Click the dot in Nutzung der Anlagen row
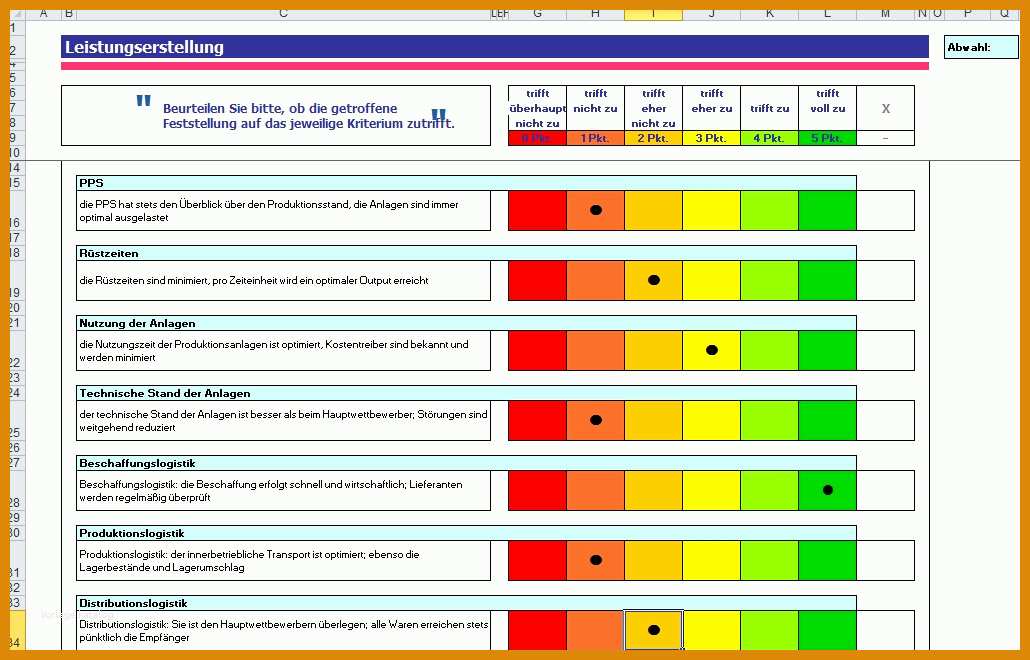Image resolution: width=1030 pixels, height=660 pixels. pos(711,350)
